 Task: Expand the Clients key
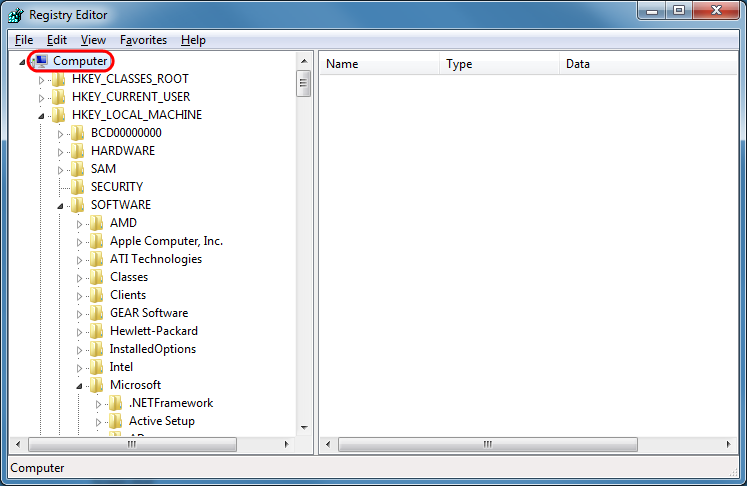pyautogui.click(x=80, y=296)
